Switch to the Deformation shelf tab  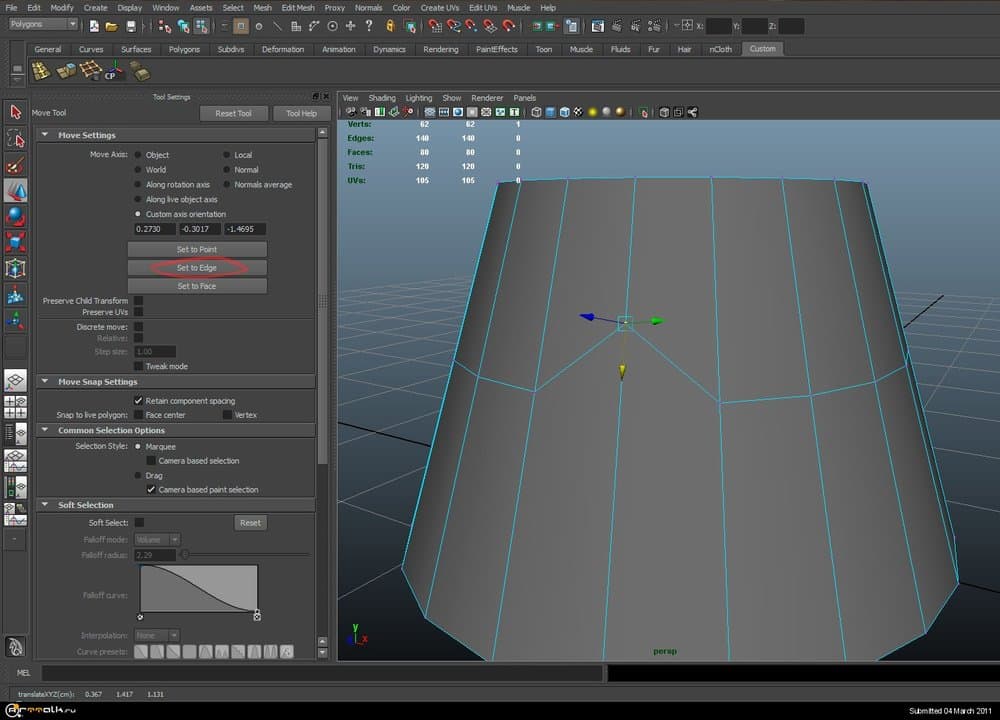(x=283, y=49)
